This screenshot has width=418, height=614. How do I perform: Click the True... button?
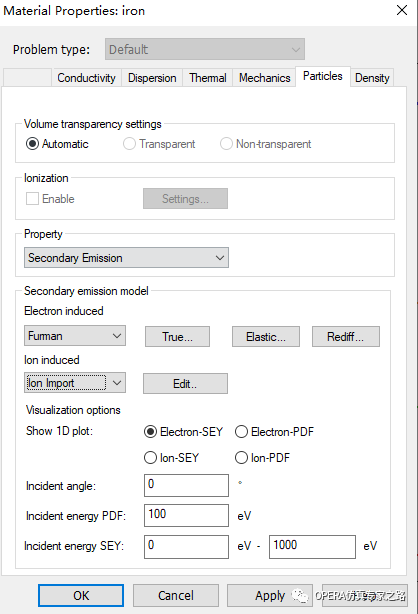click(x=177, y=337)
